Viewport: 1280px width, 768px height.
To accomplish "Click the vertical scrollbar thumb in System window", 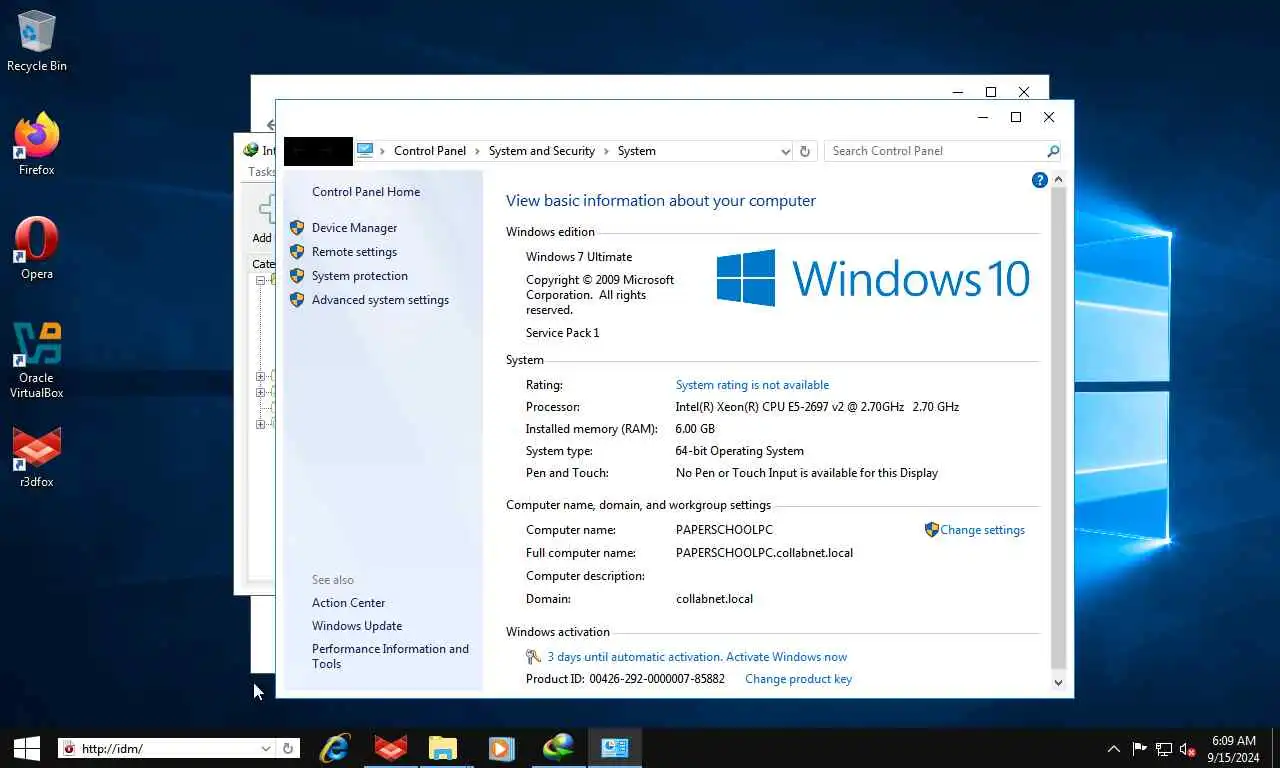I will point(1058,428).
